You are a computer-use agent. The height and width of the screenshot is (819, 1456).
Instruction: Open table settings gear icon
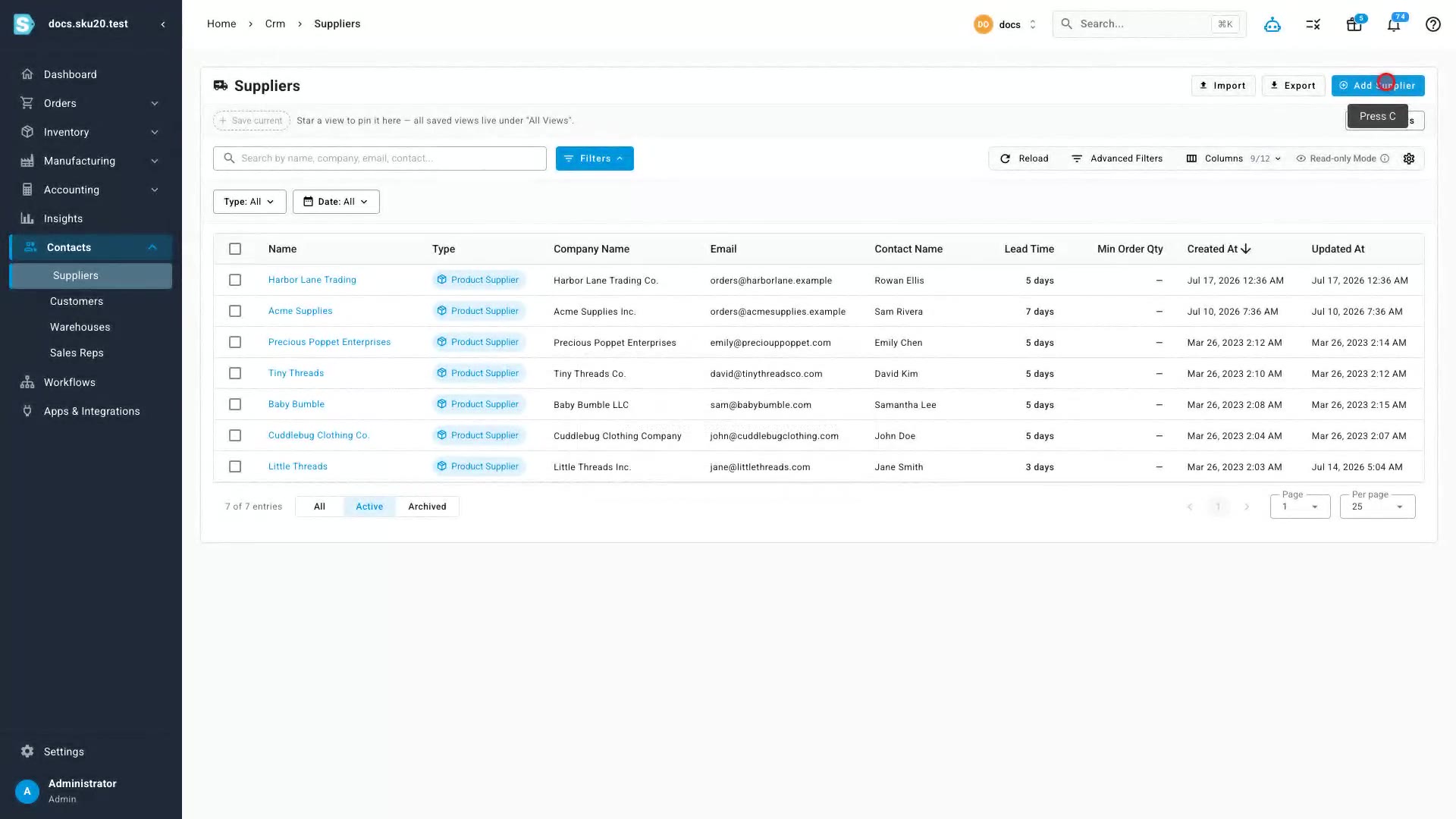1409,158
